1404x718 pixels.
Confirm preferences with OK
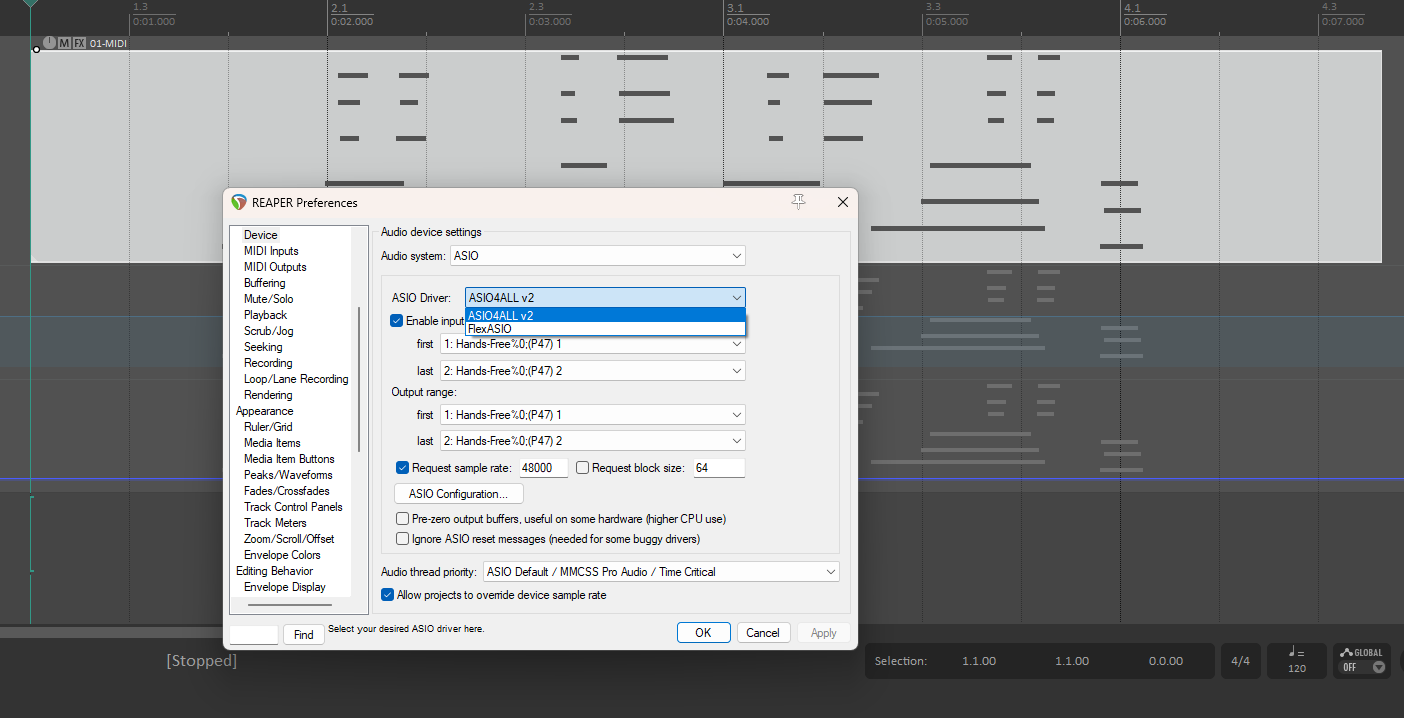(703, 633)
